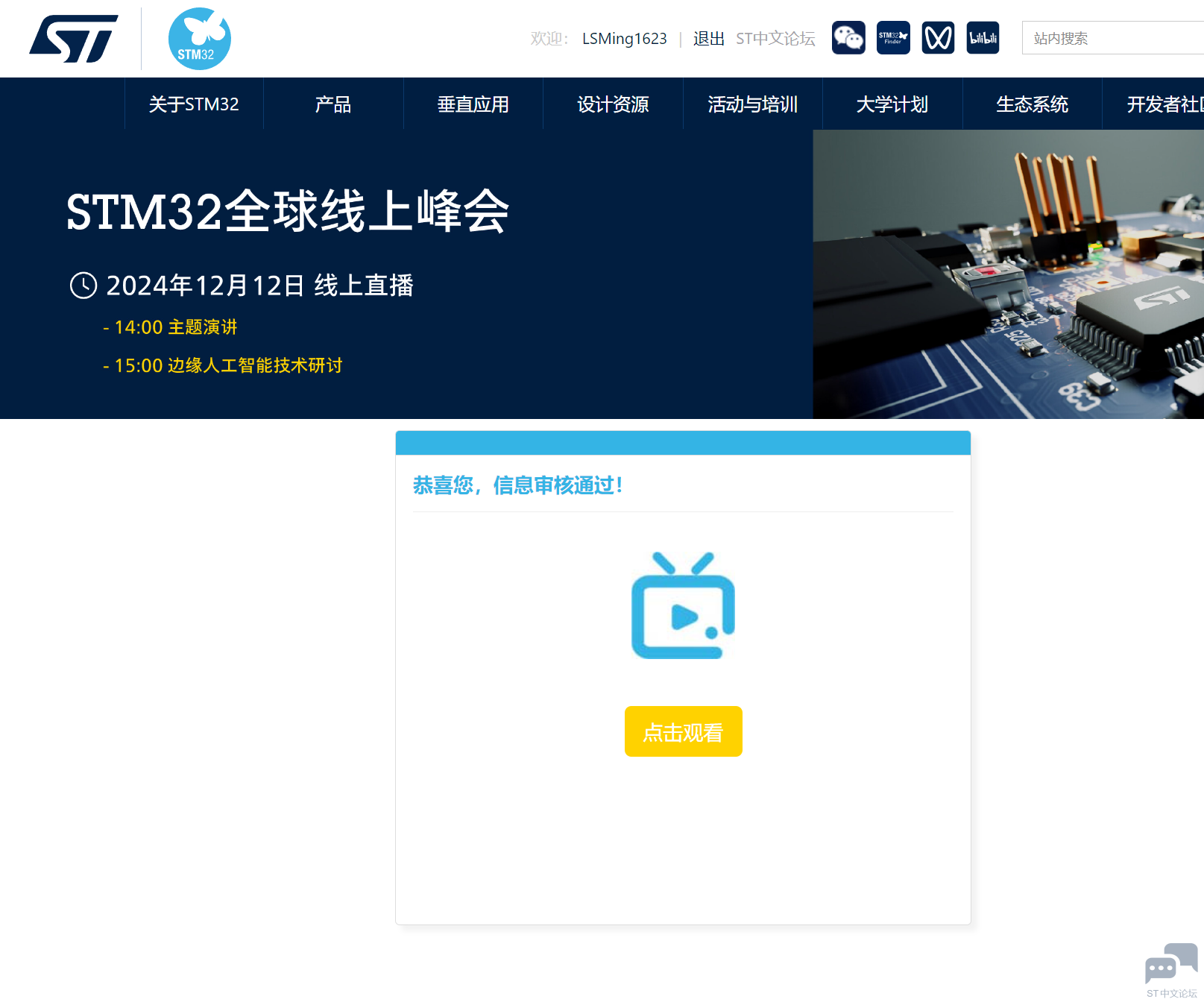Viewport: 1204px width, 1005px height.
Task: Open the bilibili icon
Action: tap(983, 38)
